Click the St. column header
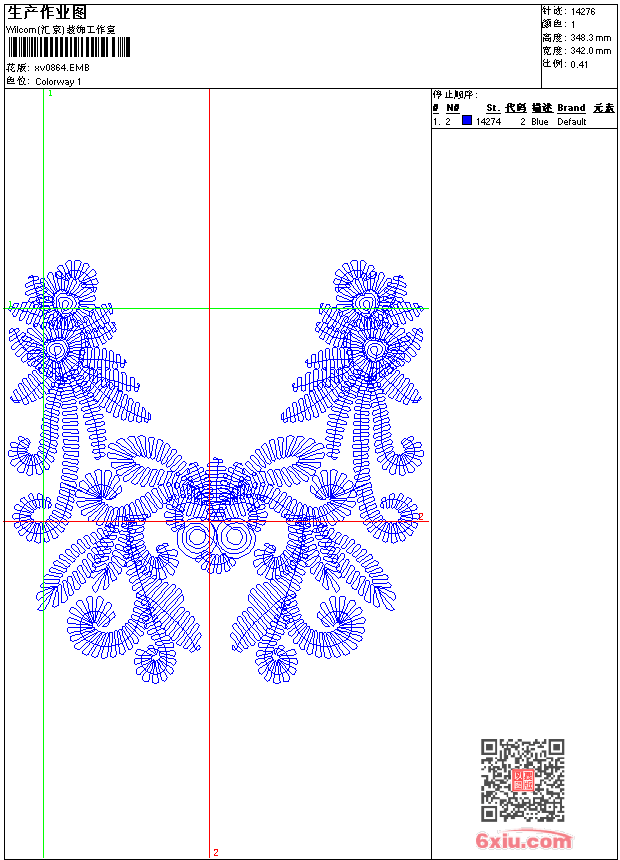This screenshot has height=860, width=620. pyautogui.click(x=493, y=108)
